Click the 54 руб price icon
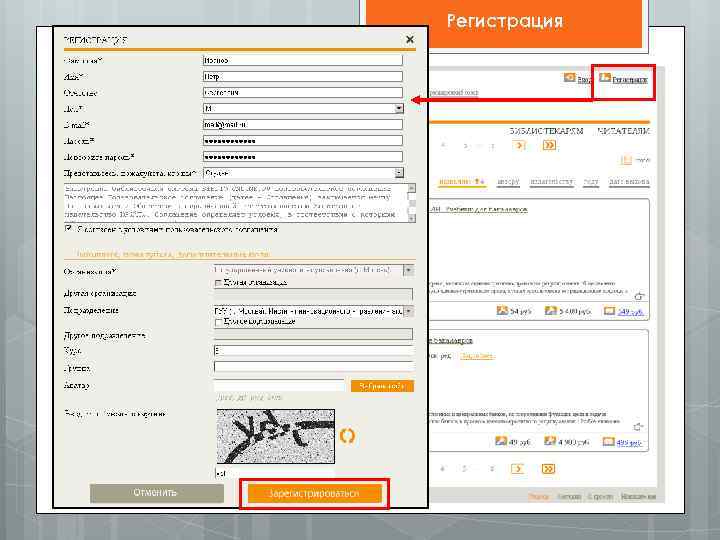 pos(502,310)
